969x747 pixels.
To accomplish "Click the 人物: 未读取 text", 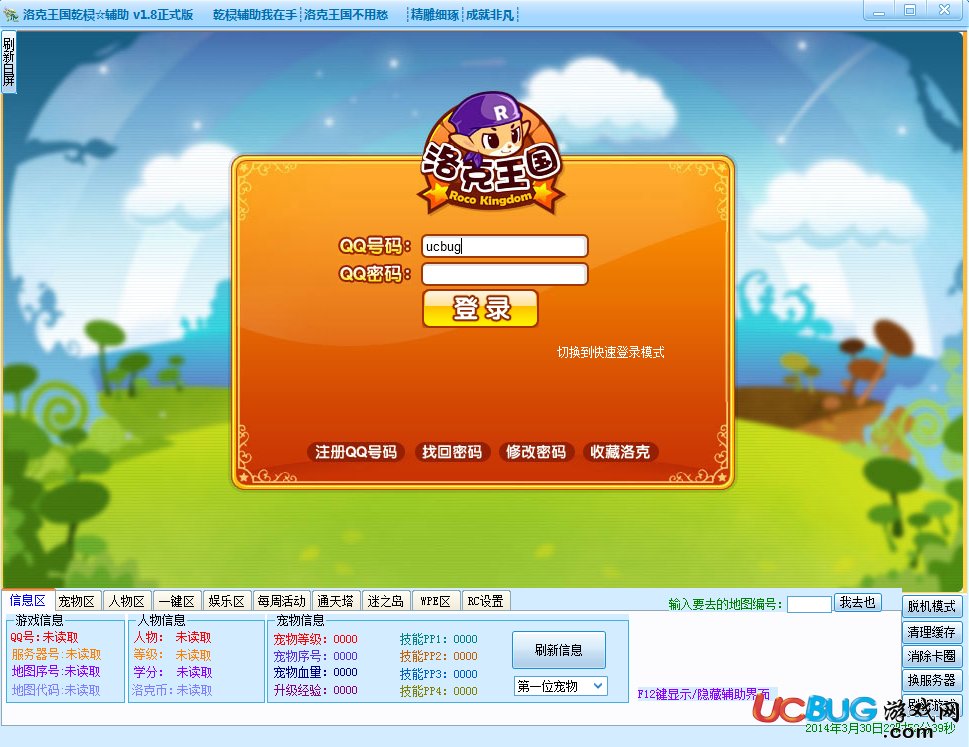I will pos(172,637).
